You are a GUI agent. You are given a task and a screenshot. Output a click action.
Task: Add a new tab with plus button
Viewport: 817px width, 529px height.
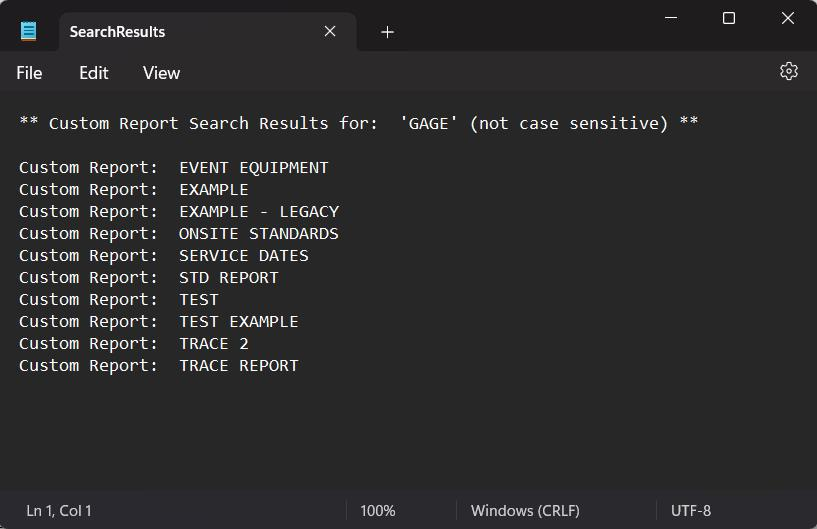click(x=387, y=32)
